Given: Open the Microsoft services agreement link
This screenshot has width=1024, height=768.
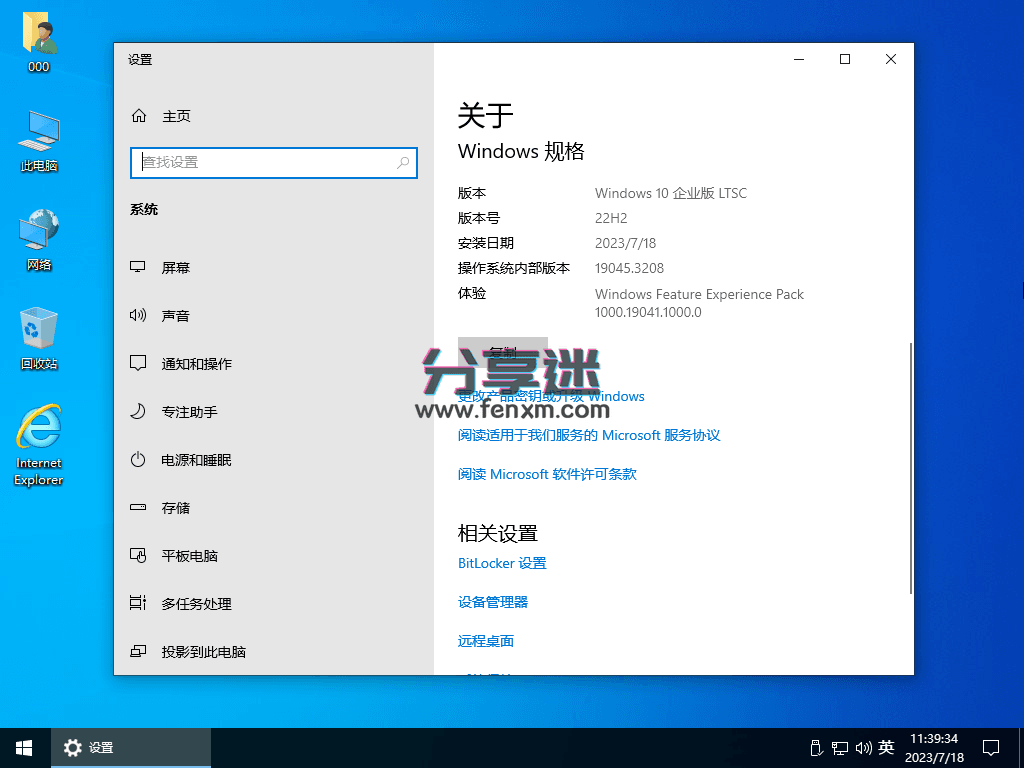Looking at the screenshot, I should point(589,435).
